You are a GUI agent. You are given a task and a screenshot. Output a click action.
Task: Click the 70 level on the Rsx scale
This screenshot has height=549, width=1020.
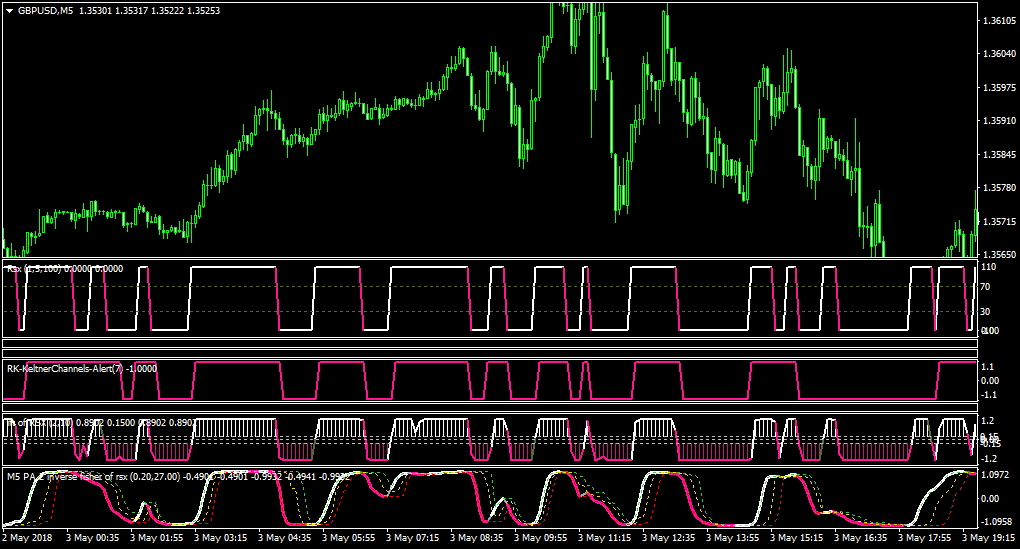pos(986,287)
